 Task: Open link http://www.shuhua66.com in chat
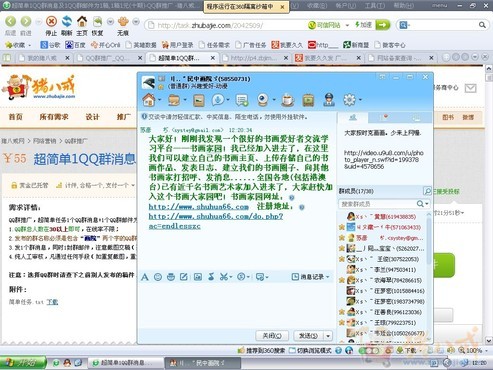(x=199, y=207)
